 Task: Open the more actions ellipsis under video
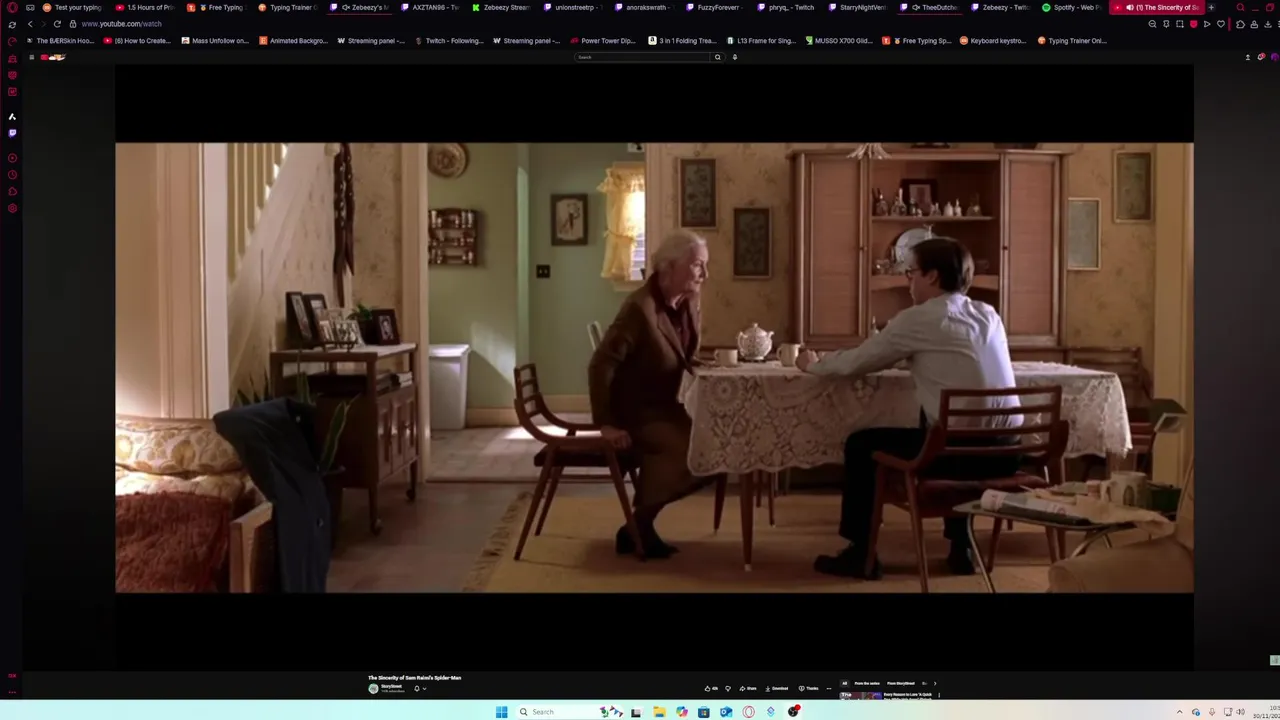tap(829, 689)
